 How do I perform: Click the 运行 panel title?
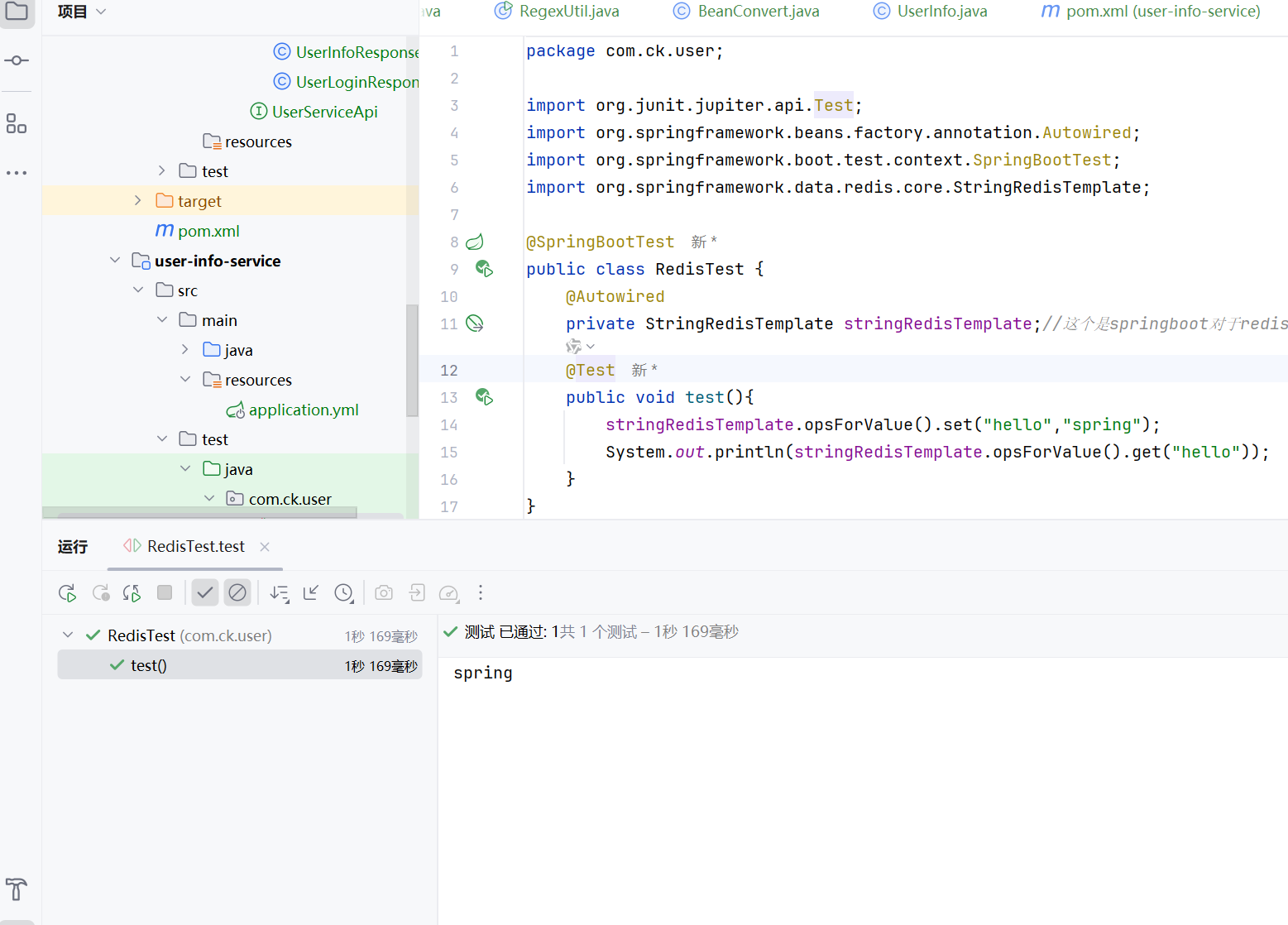pyautogui.click(x=73, y=547)
